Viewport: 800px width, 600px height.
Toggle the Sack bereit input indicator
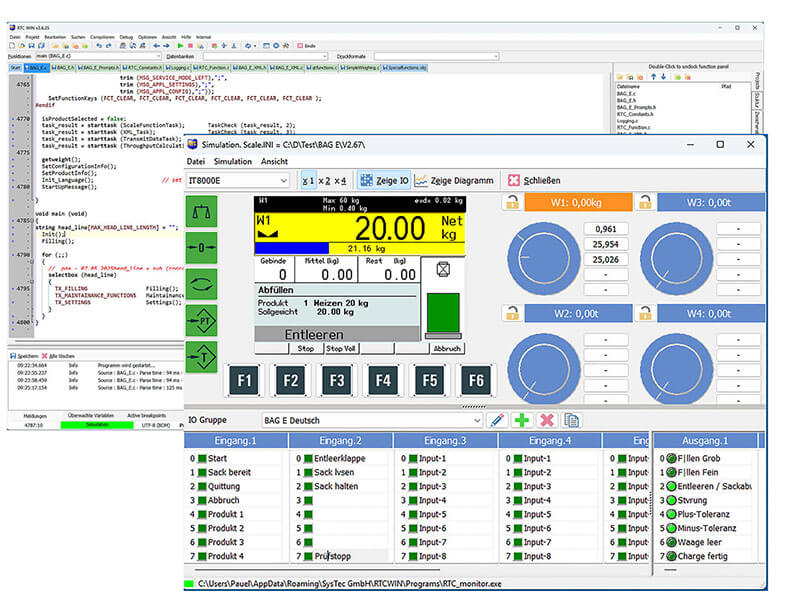pyautogui.click(x=202, y=473)
